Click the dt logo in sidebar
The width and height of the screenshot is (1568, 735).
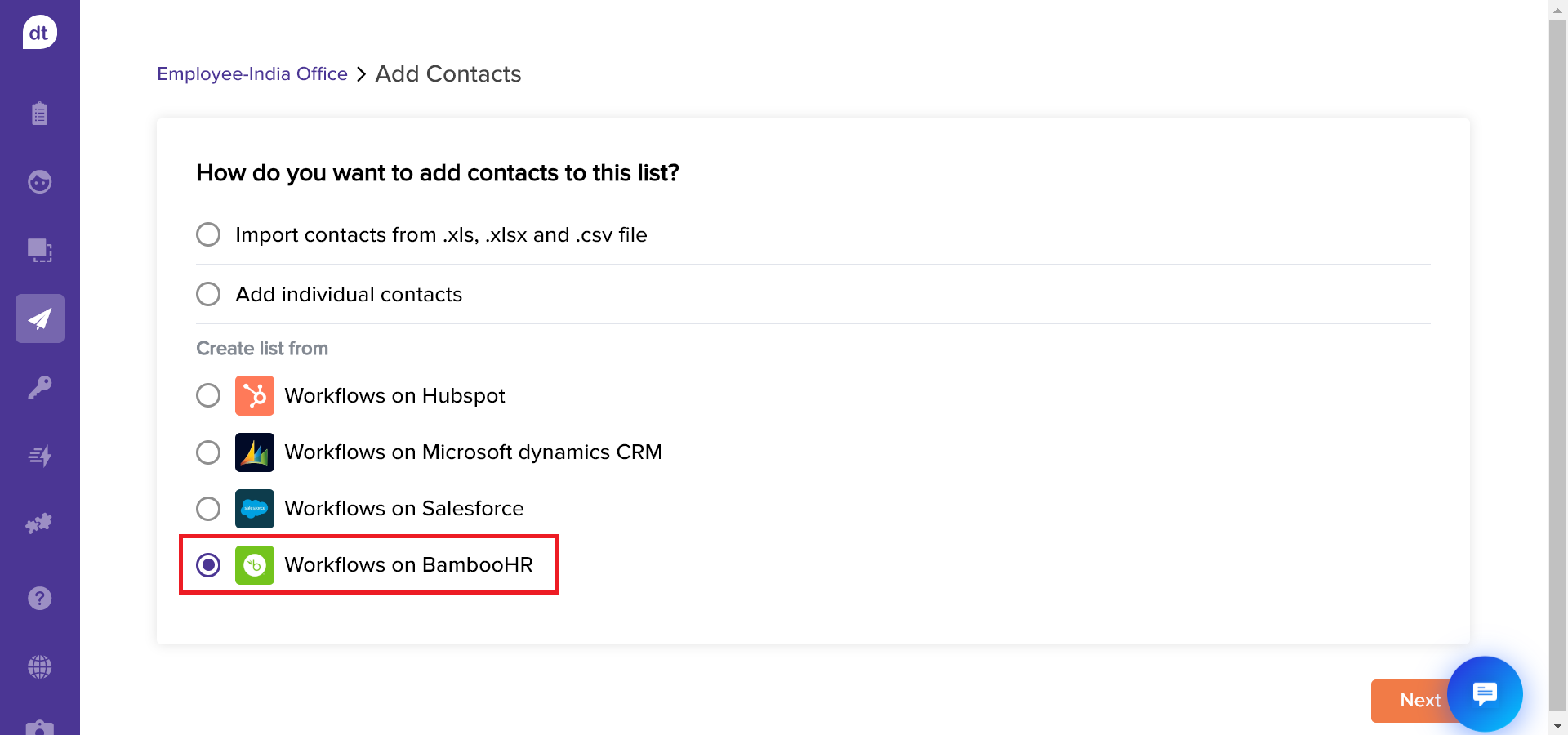(39, 33)
